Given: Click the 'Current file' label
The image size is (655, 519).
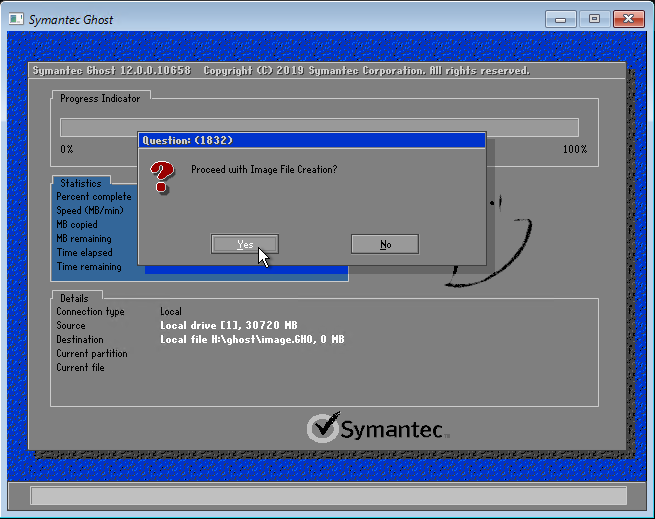Looking at the screenshot, I should pyautogui.click(x=80, y=368).
